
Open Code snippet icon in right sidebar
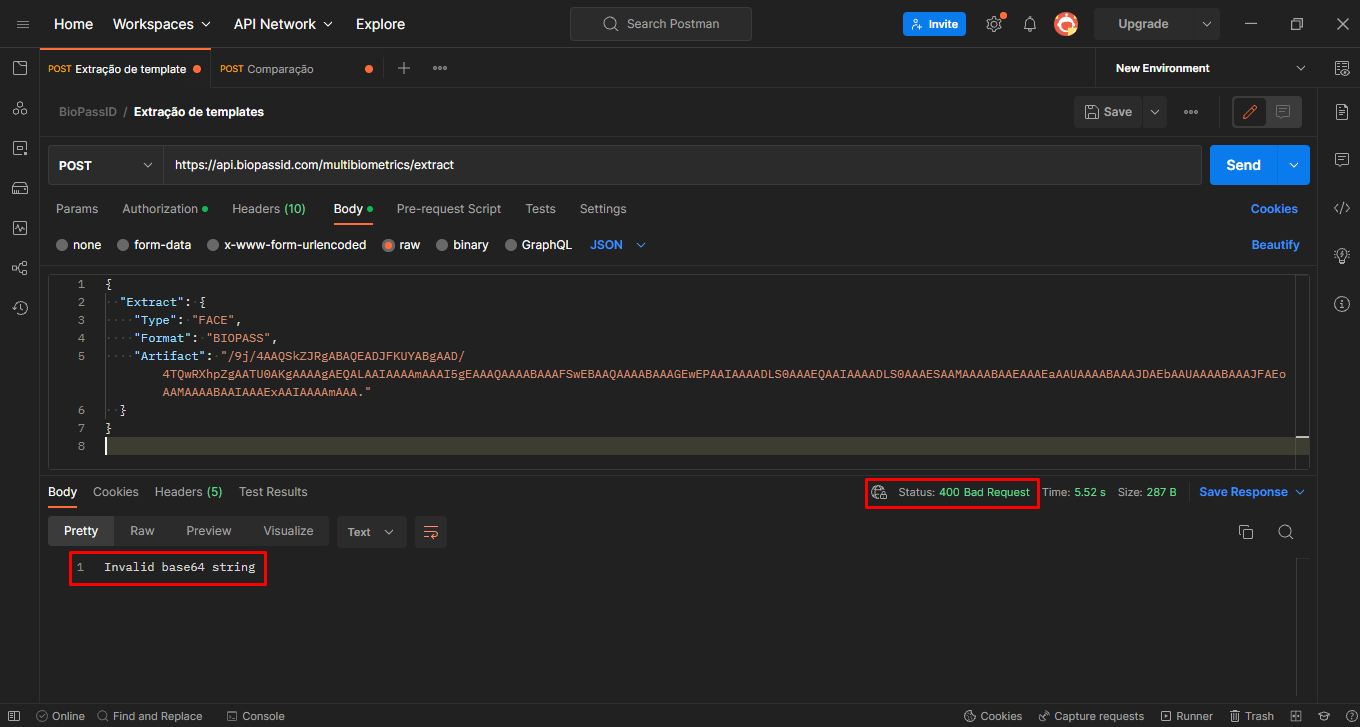tap(1342, 208)
